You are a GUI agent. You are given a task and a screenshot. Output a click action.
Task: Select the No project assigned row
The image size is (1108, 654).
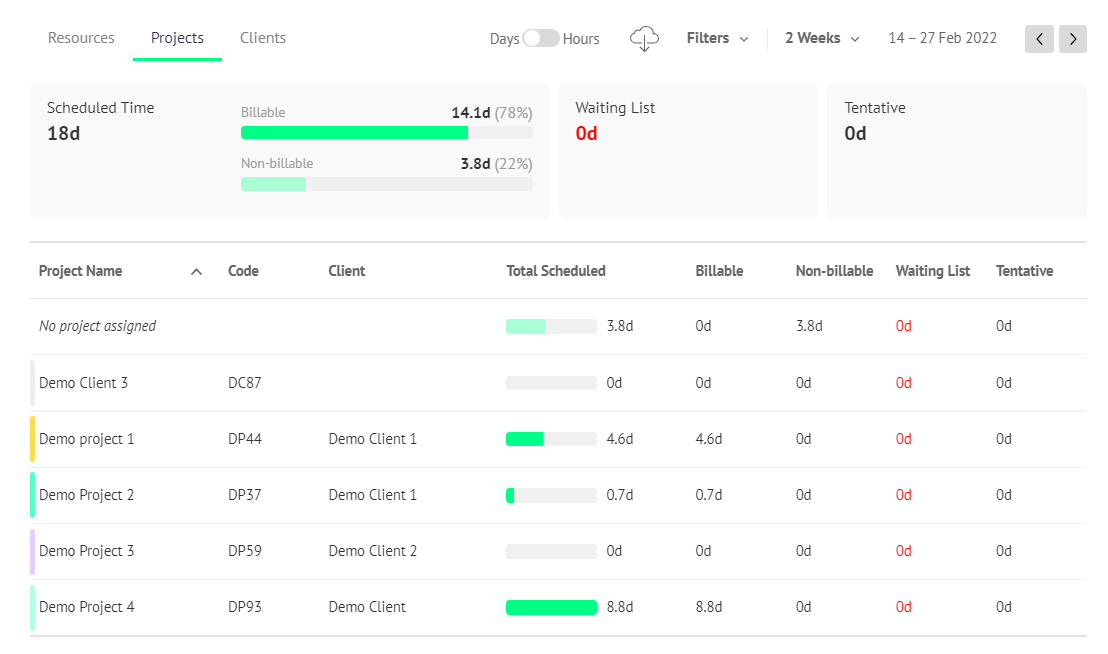pos(97,326)
